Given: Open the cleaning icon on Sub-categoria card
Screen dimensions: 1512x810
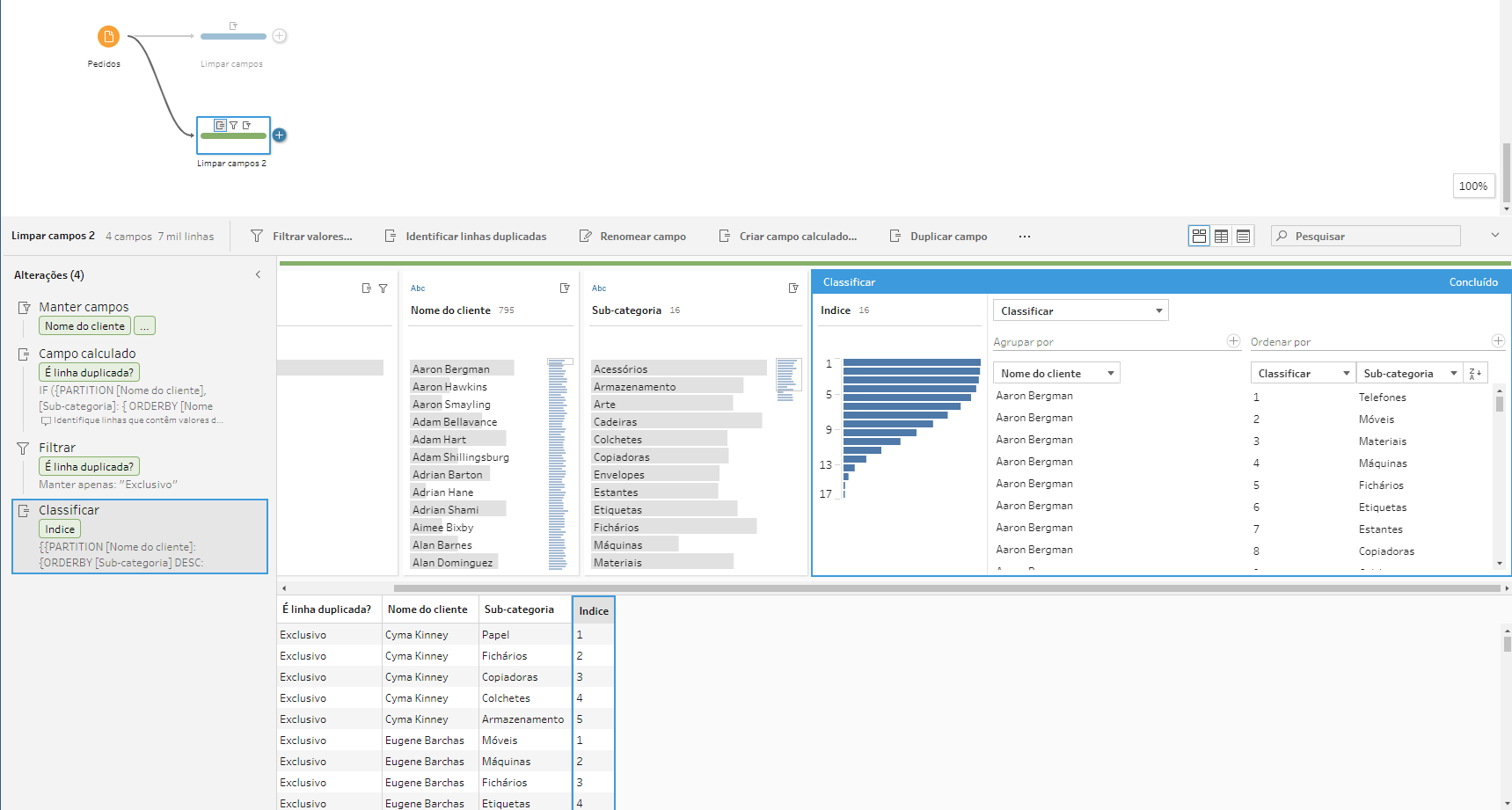Looking at the screenshot, I should (793, 288).
